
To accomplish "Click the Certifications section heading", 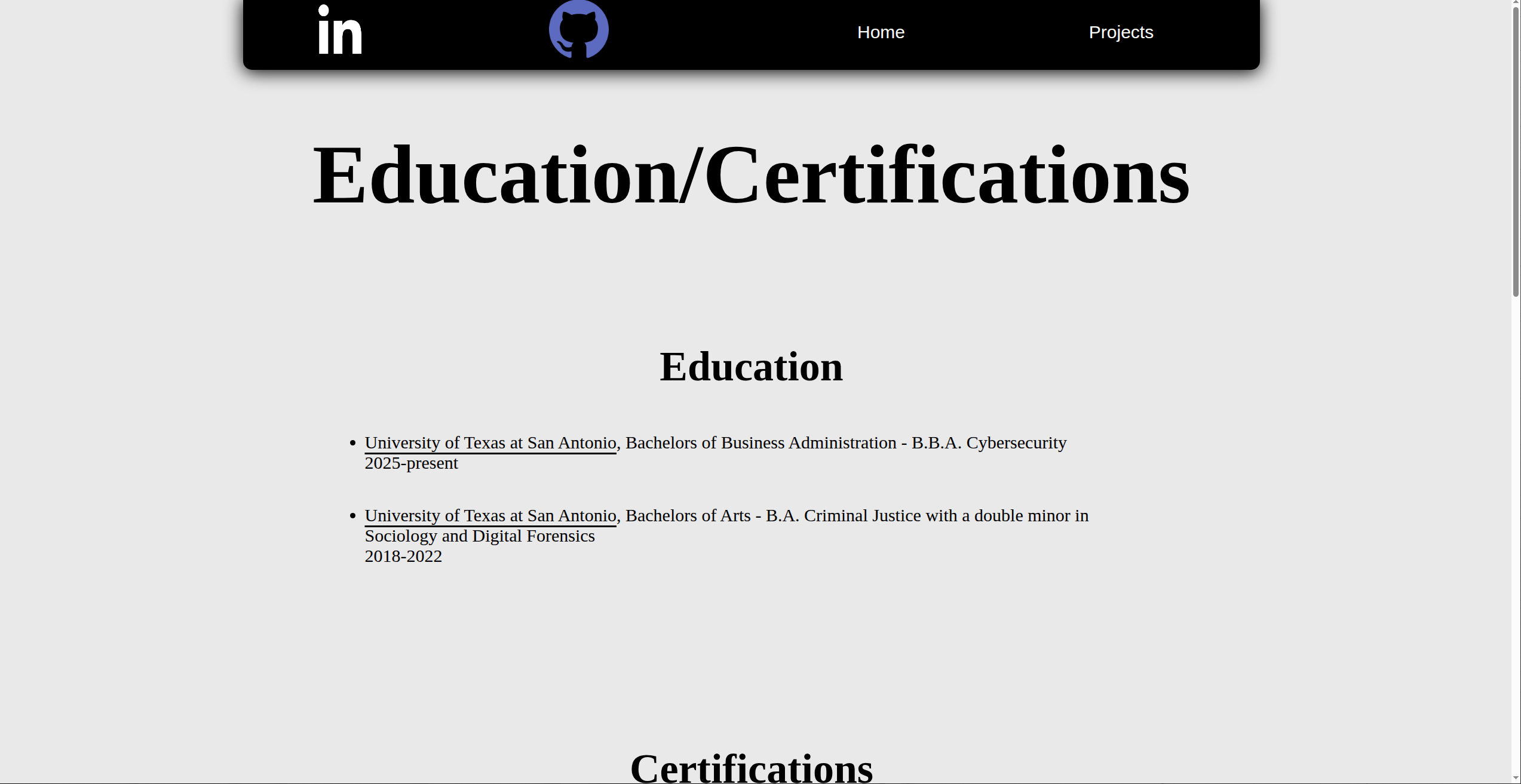I will 751,768.
